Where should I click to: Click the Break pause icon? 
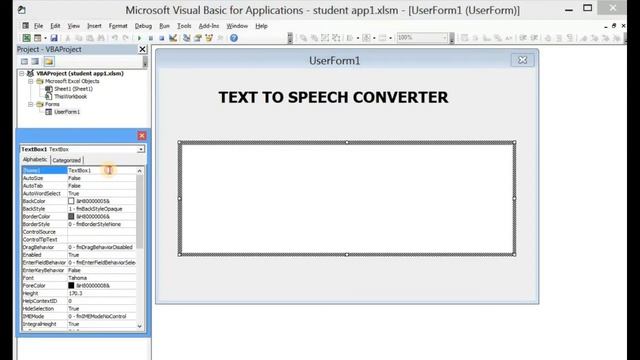[x=151, y=38]
